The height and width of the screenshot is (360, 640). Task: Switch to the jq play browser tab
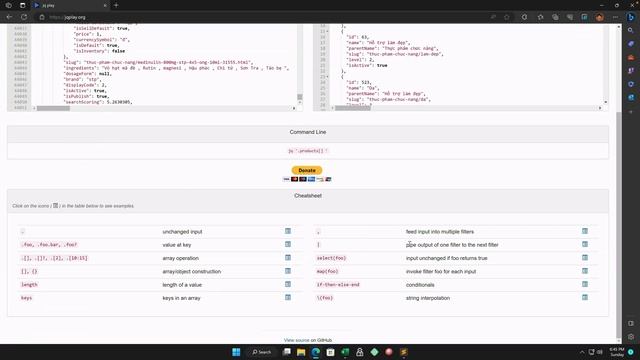click(x=69, y=5)
